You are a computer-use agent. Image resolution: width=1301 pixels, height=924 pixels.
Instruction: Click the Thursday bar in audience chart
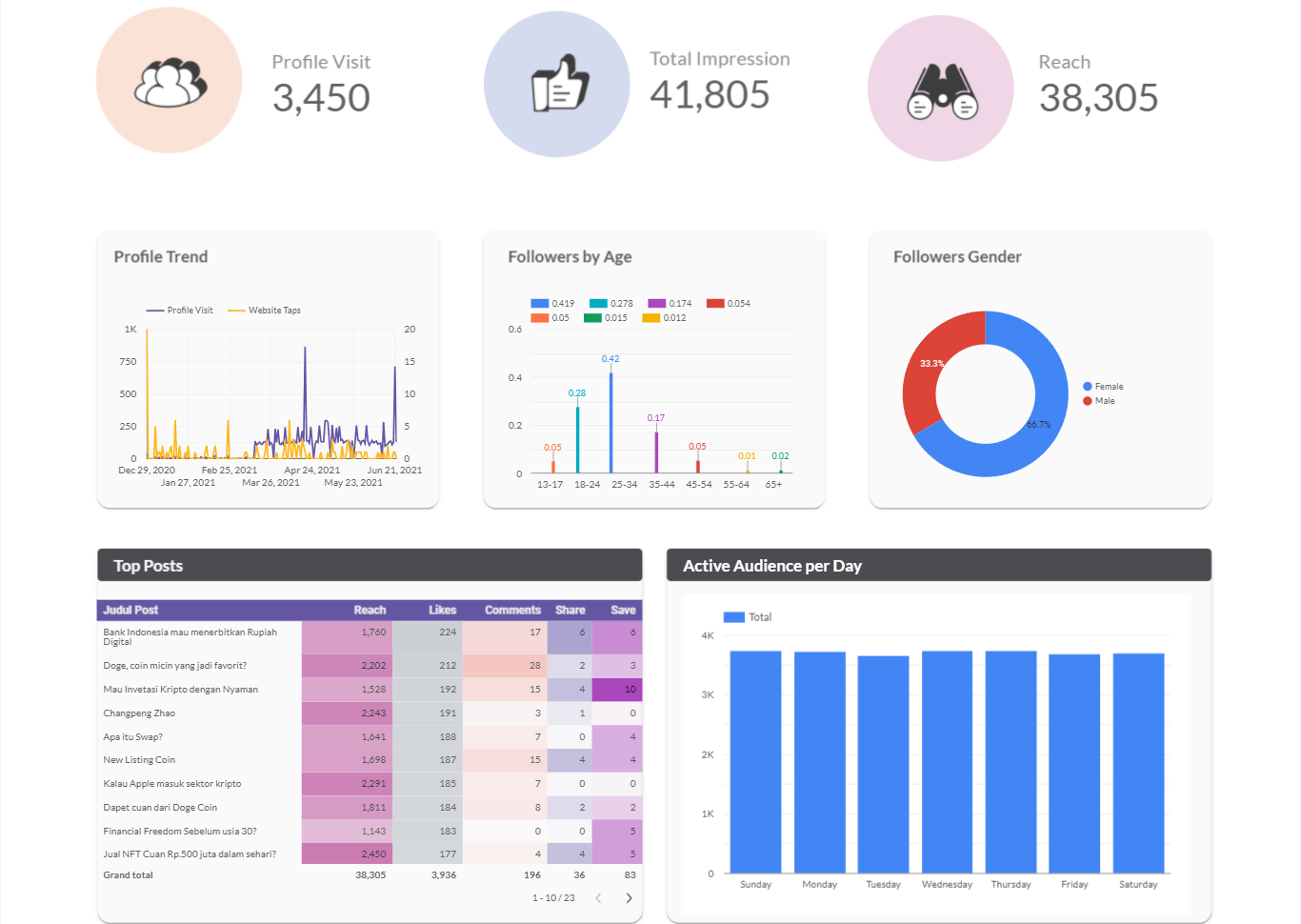click(x=1011, y=762)
